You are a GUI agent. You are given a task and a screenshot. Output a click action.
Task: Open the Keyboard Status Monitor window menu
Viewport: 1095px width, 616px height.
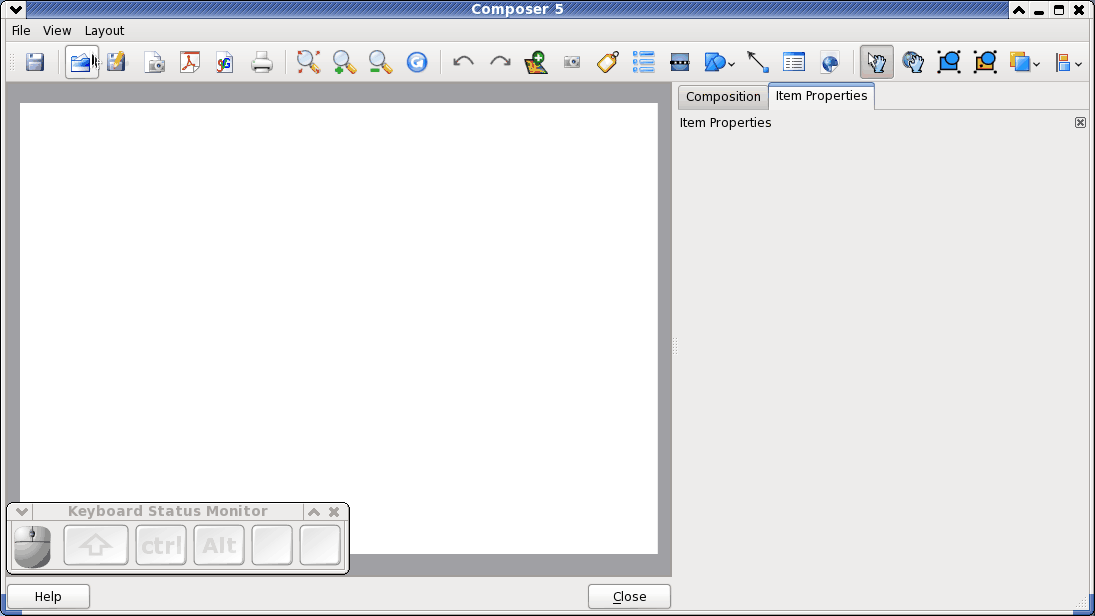(x=22, y=511)
